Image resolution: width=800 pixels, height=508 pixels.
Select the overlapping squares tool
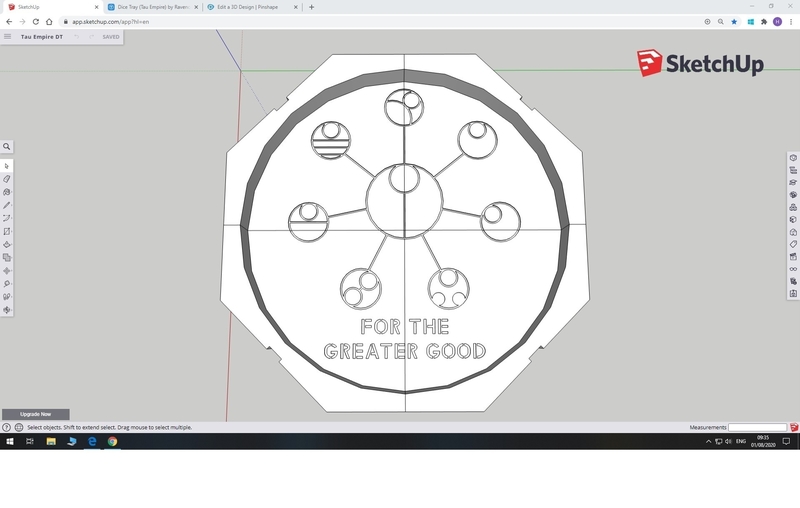7,258
